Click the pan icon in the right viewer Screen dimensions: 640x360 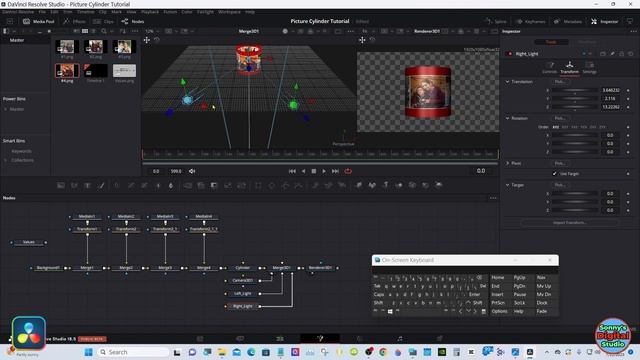click(x=362, y=40)
